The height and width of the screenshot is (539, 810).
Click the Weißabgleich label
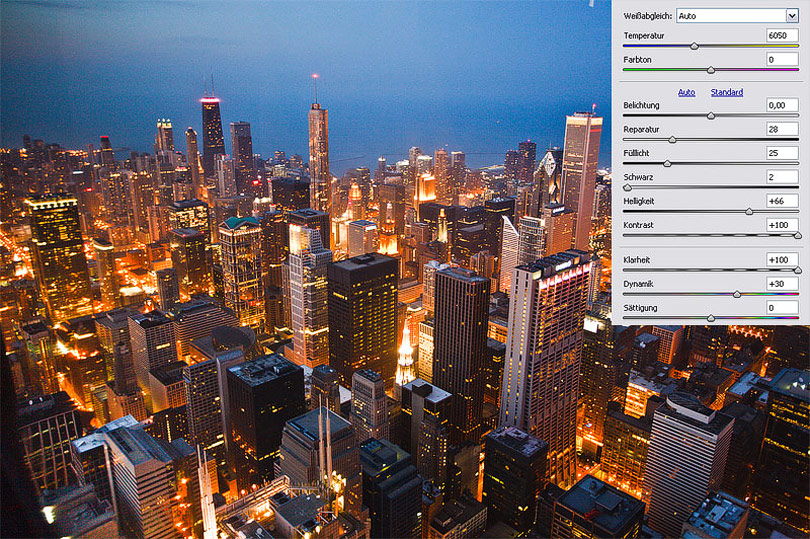[x=648, y=16]
